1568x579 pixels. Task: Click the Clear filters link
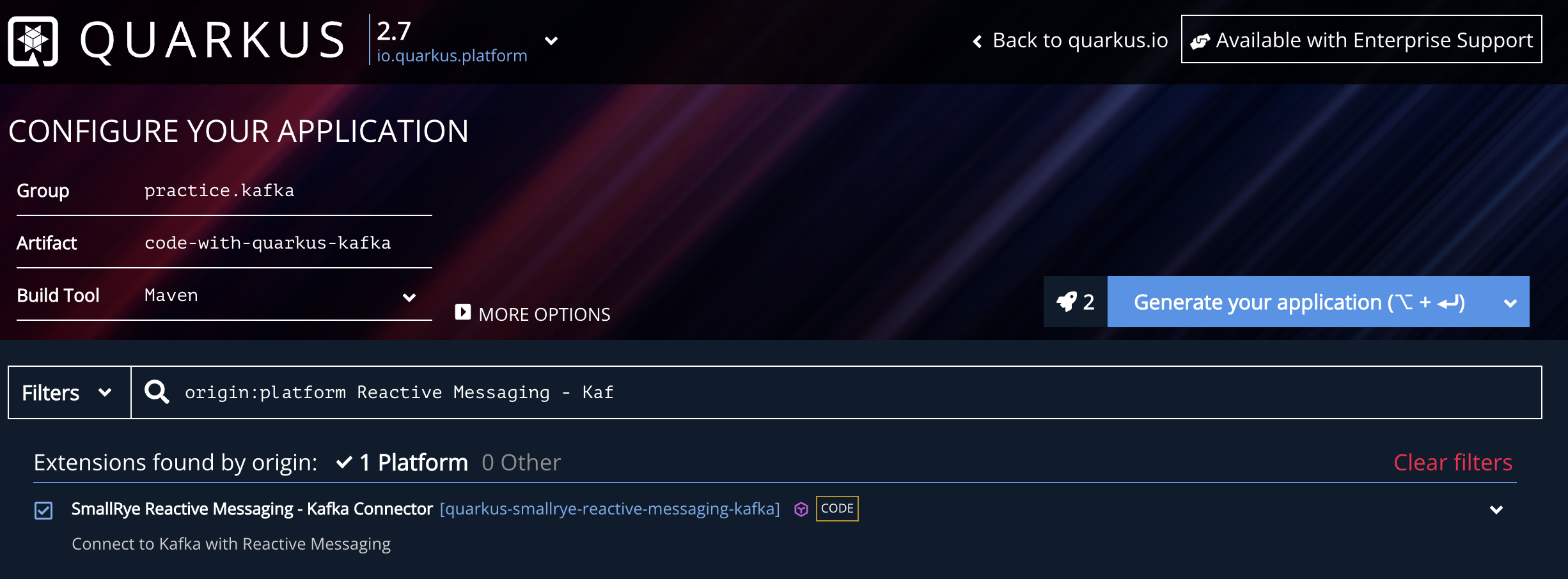click(1452, 462)
